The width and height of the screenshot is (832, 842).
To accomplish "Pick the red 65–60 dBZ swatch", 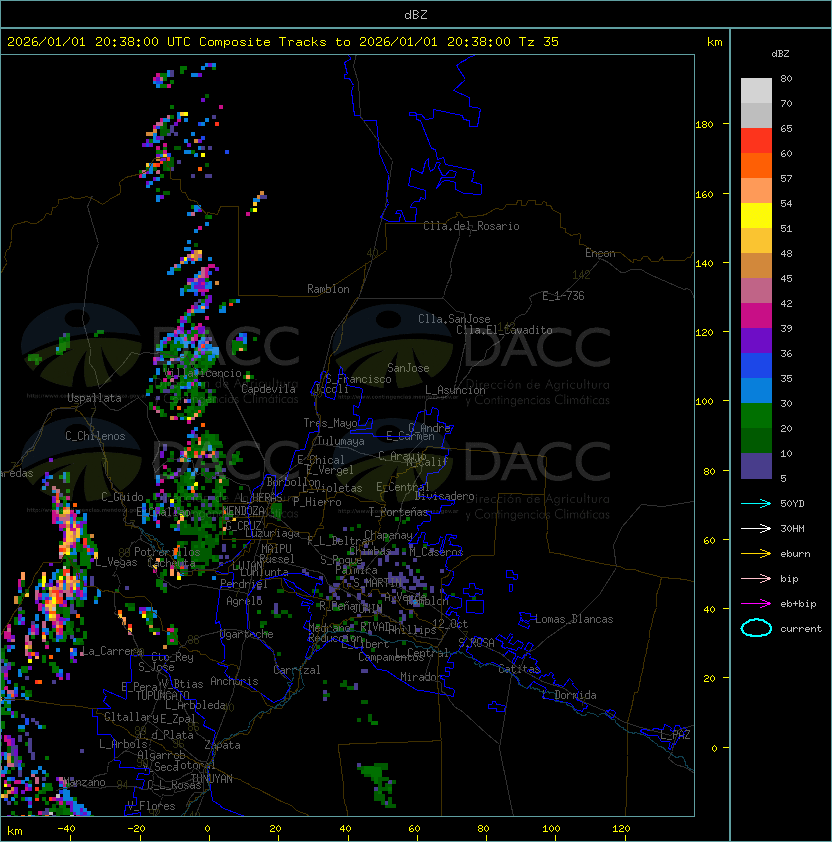I will (756, 141).
